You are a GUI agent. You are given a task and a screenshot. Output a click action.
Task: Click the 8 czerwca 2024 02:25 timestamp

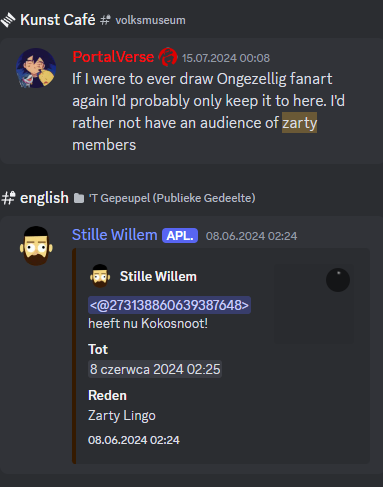(x=155, y=369)
